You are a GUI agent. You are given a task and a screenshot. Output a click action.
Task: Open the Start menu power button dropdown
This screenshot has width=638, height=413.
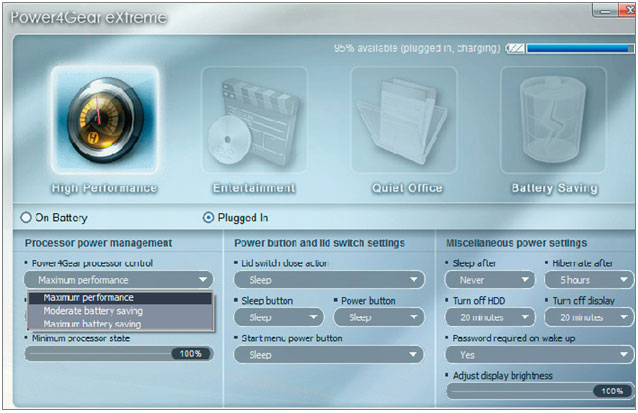[329, 355]
